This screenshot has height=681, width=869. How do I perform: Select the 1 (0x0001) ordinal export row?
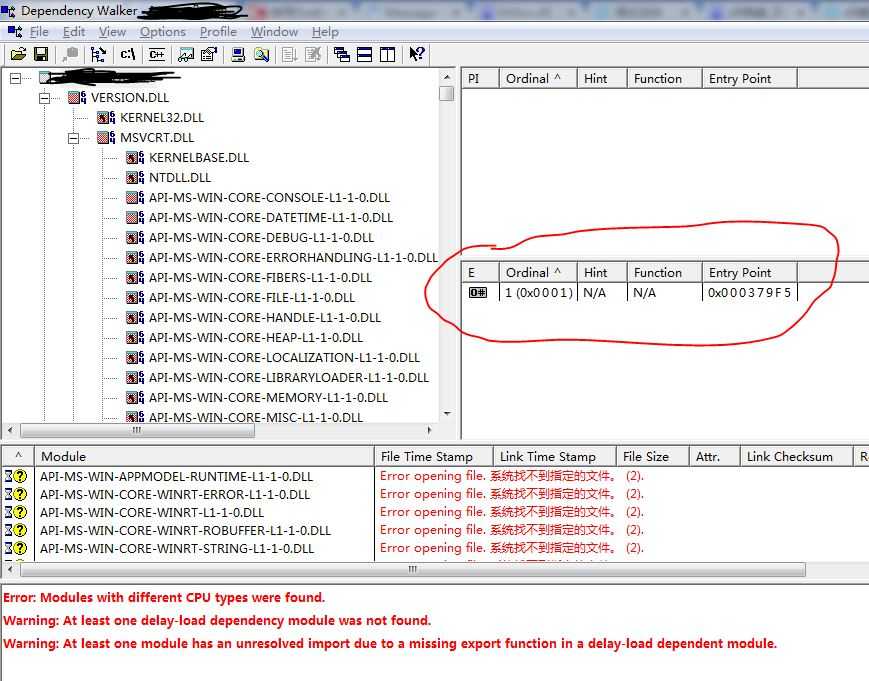(x=630, y=293)
